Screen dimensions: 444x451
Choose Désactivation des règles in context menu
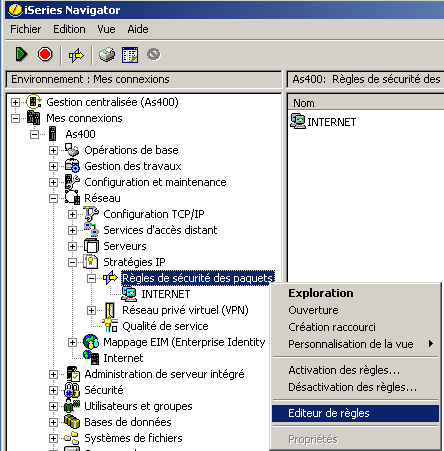coord(355,387)
